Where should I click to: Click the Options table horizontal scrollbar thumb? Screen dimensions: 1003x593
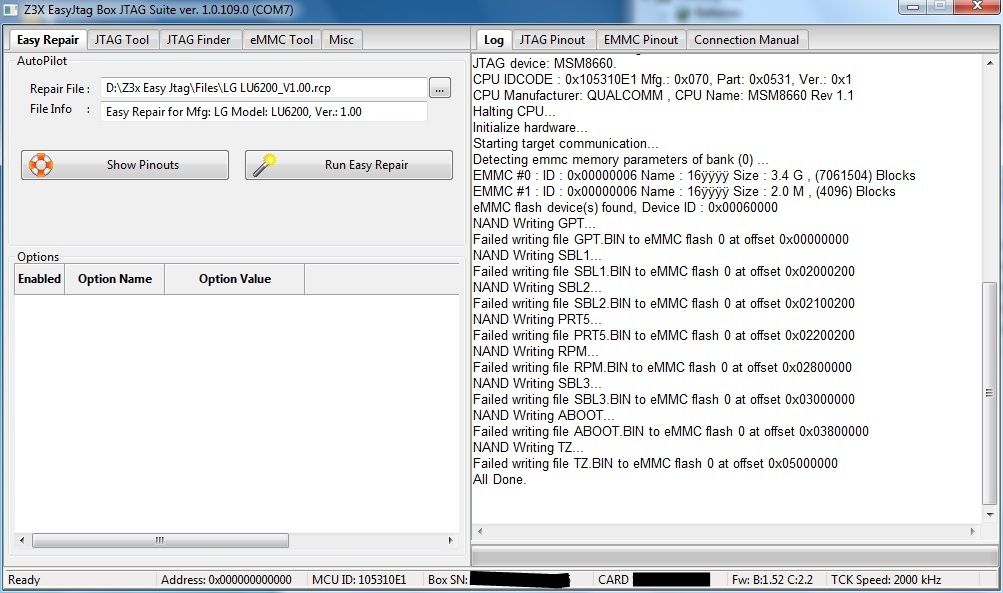coord(160,541)
